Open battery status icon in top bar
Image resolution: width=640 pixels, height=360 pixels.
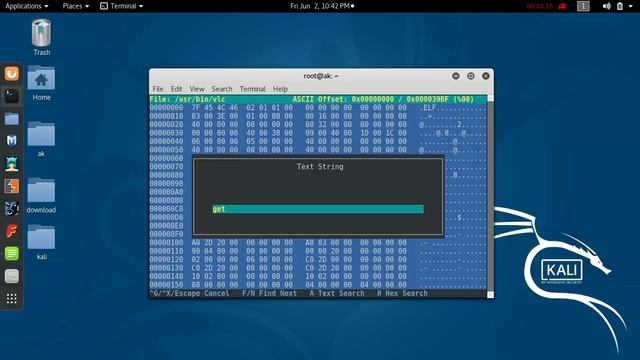[620, 6]
